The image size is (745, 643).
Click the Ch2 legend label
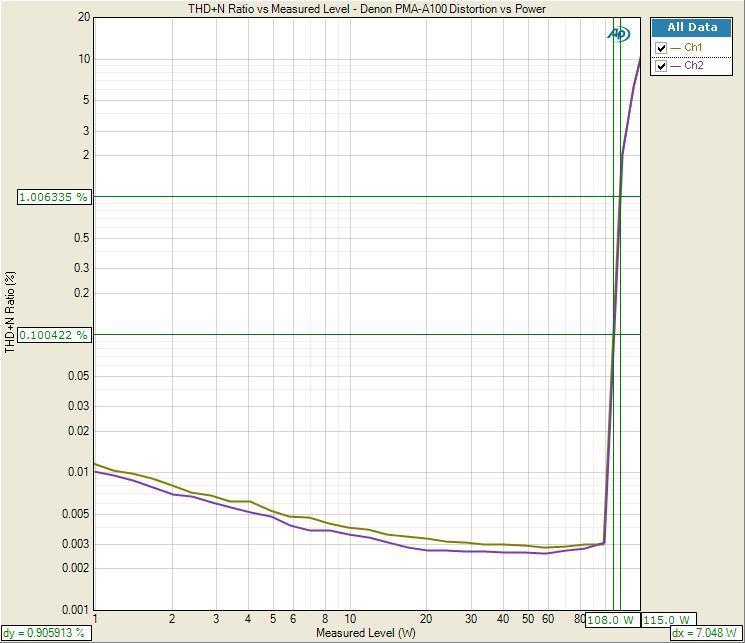coord(693,66)
